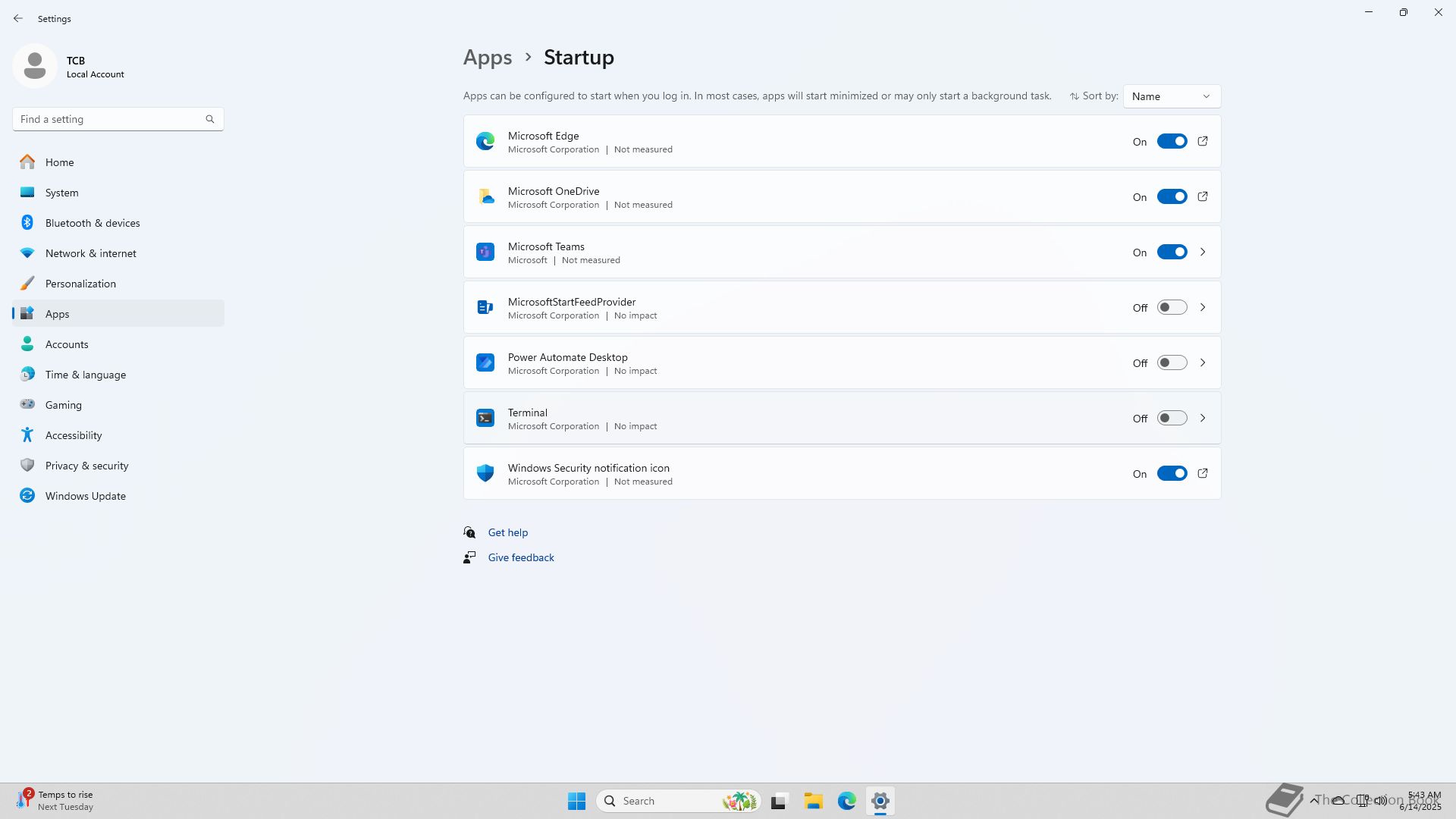This screenshot has width=1456, height=819.
Task: Turn off Microsoft Edge startup toggle
Action: [1172, 141]
